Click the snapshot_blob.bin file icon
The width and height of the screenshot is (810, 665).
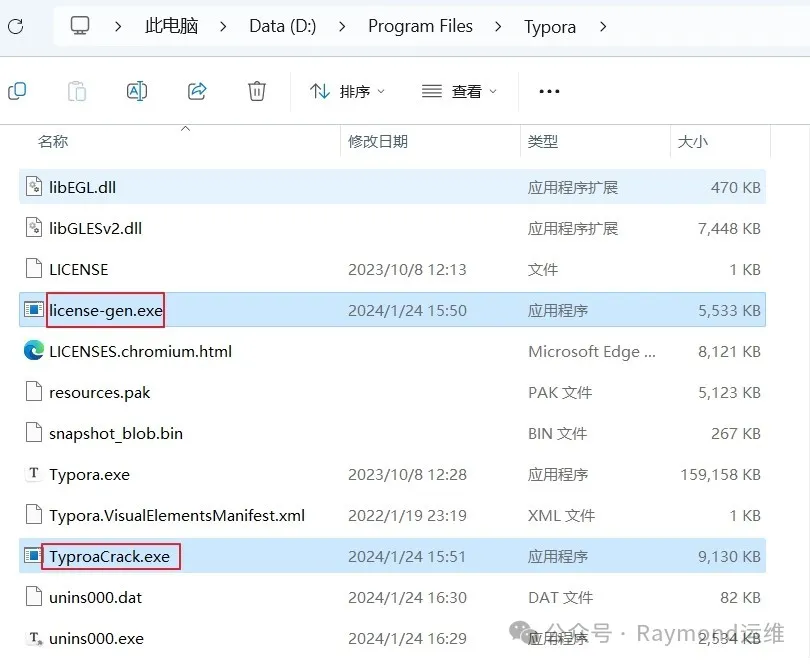coord(34,432)
